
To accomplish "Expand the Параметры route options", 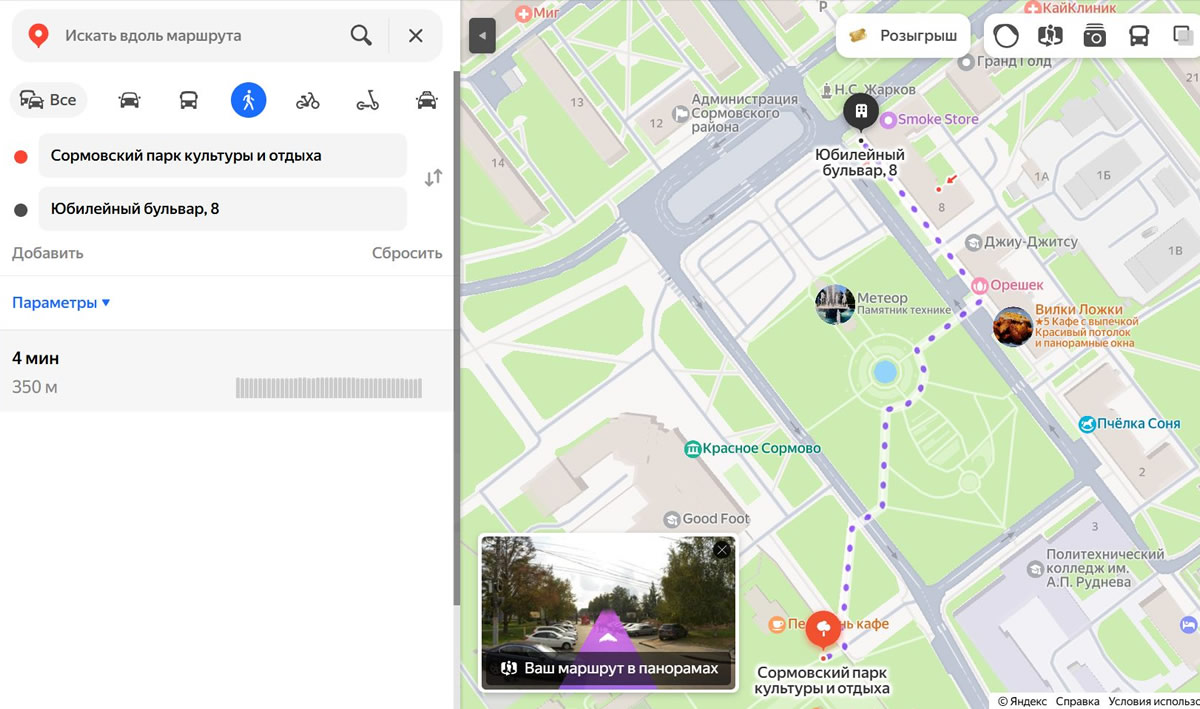I will coord(61,303).
